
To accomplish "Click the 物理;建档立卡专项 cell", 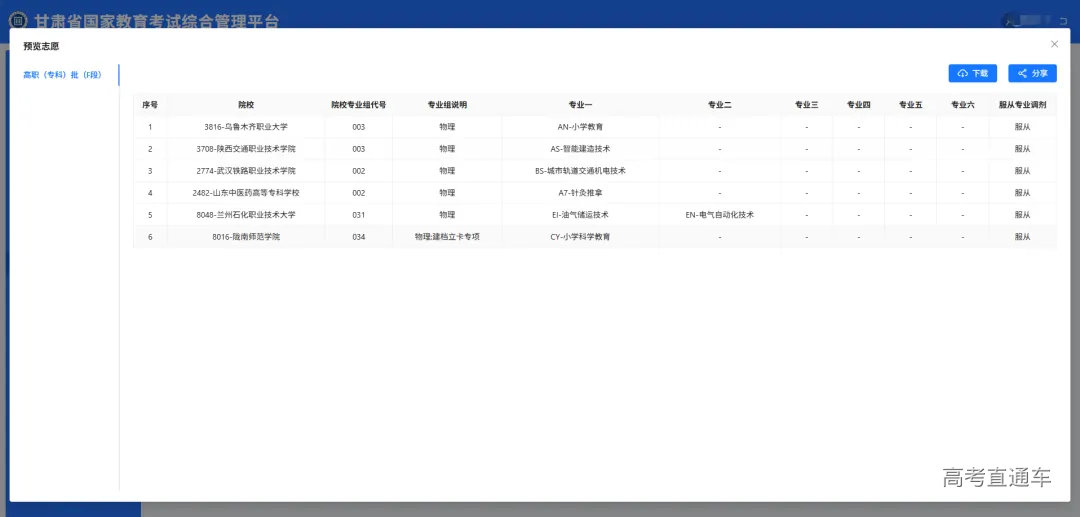I will (447, 237).
